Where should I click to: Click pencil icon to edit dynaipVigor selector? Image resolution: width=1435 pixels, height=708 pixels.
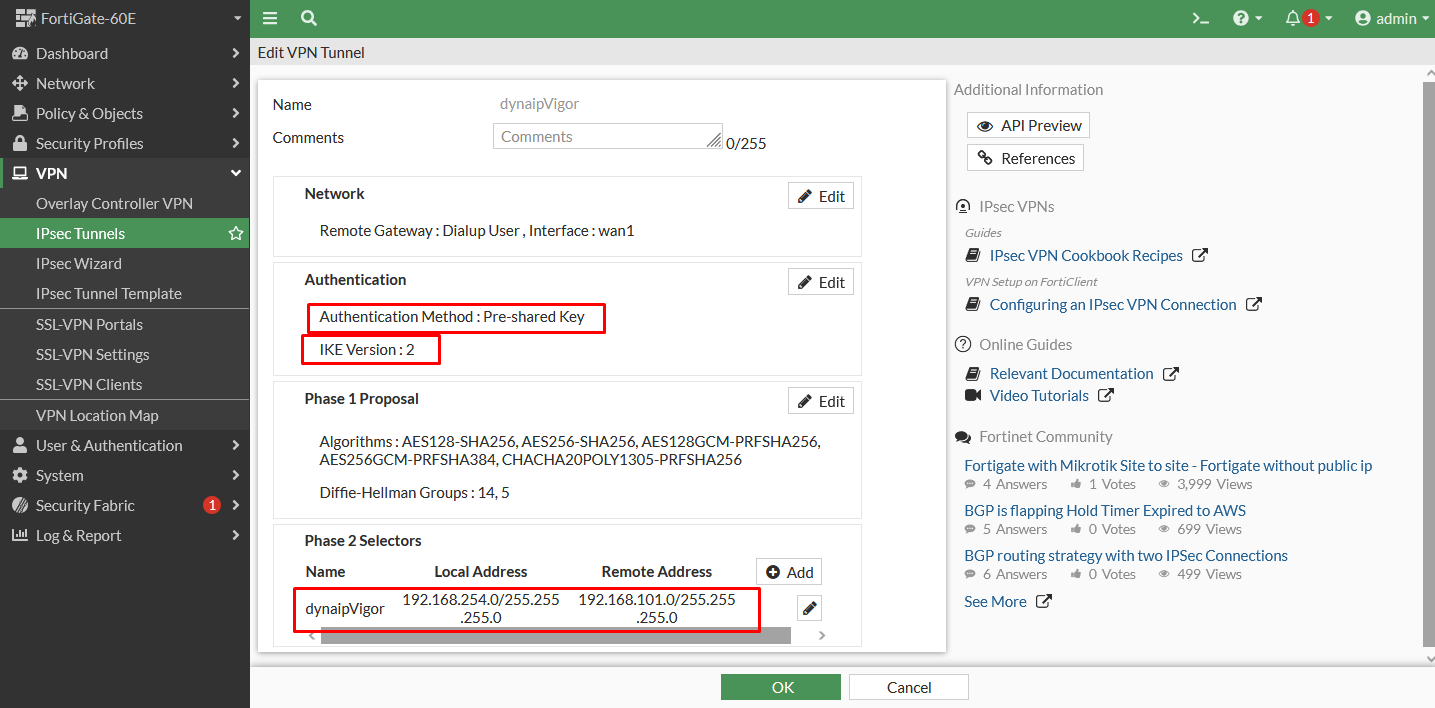809,608
